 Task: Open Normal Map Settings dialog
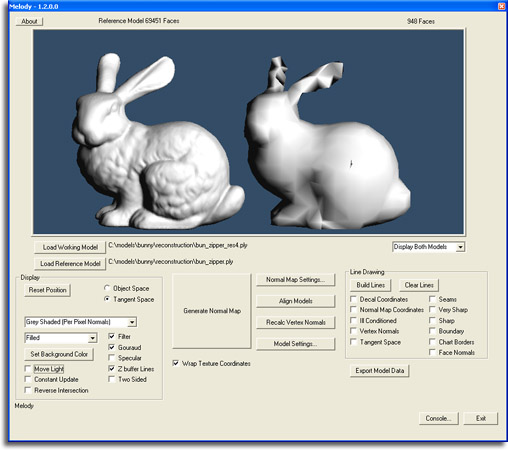[295, 280]
